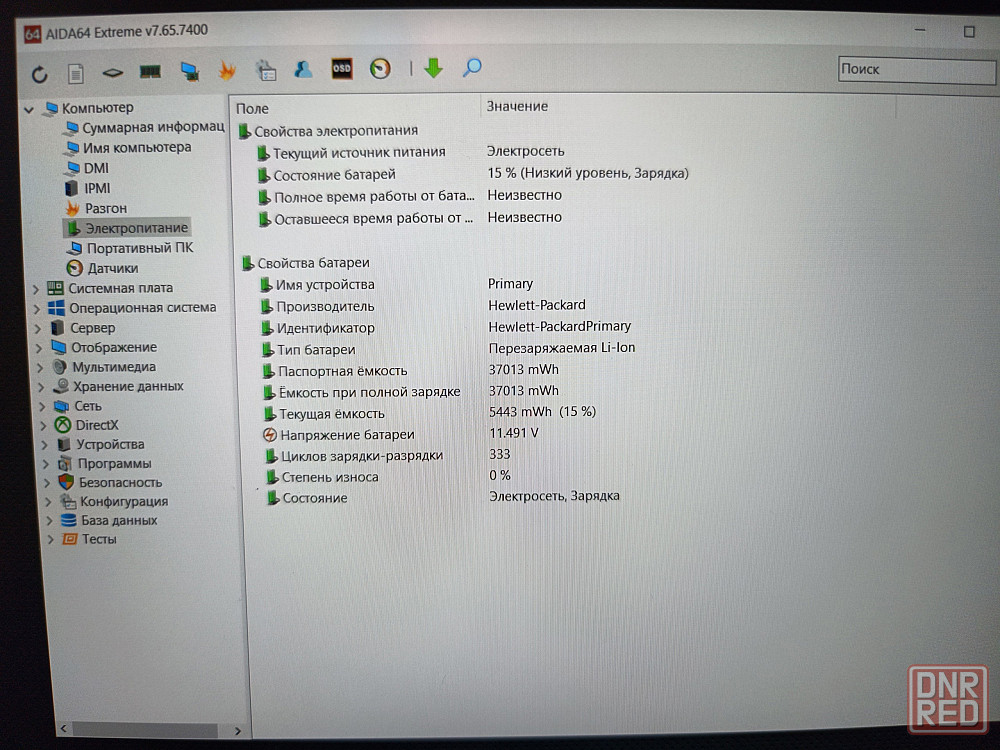The height and width of the screenshot is (750, 1000).
Task: Click the tree horizontal scrollbar thumb
Action: pyautogui.click(x=145, y=730)
